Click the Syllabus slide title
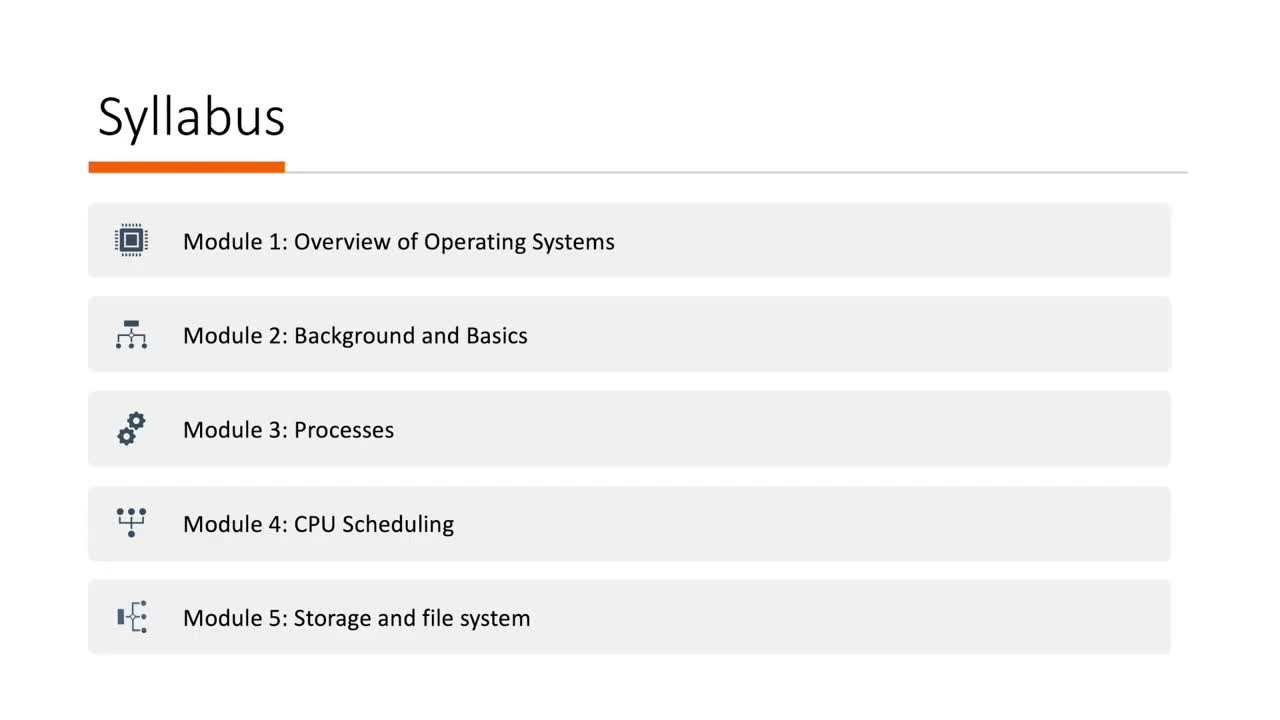 (x=191, y=118)
